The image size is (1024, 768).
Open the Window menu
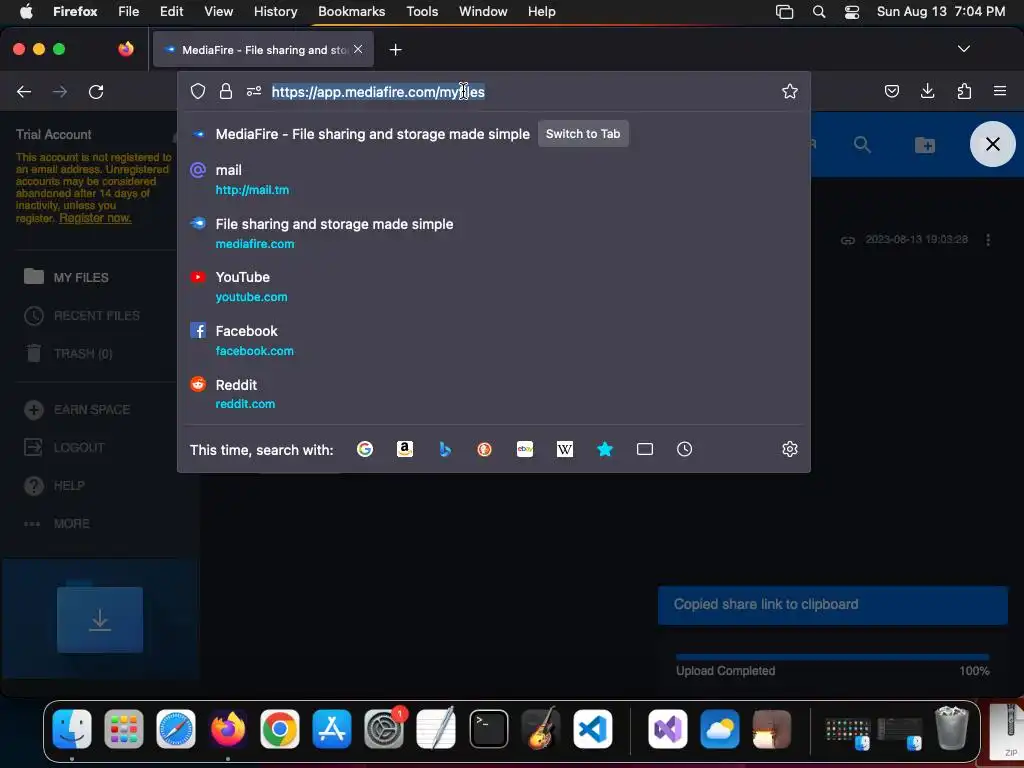pyautogui.click(x=483, y=12)
